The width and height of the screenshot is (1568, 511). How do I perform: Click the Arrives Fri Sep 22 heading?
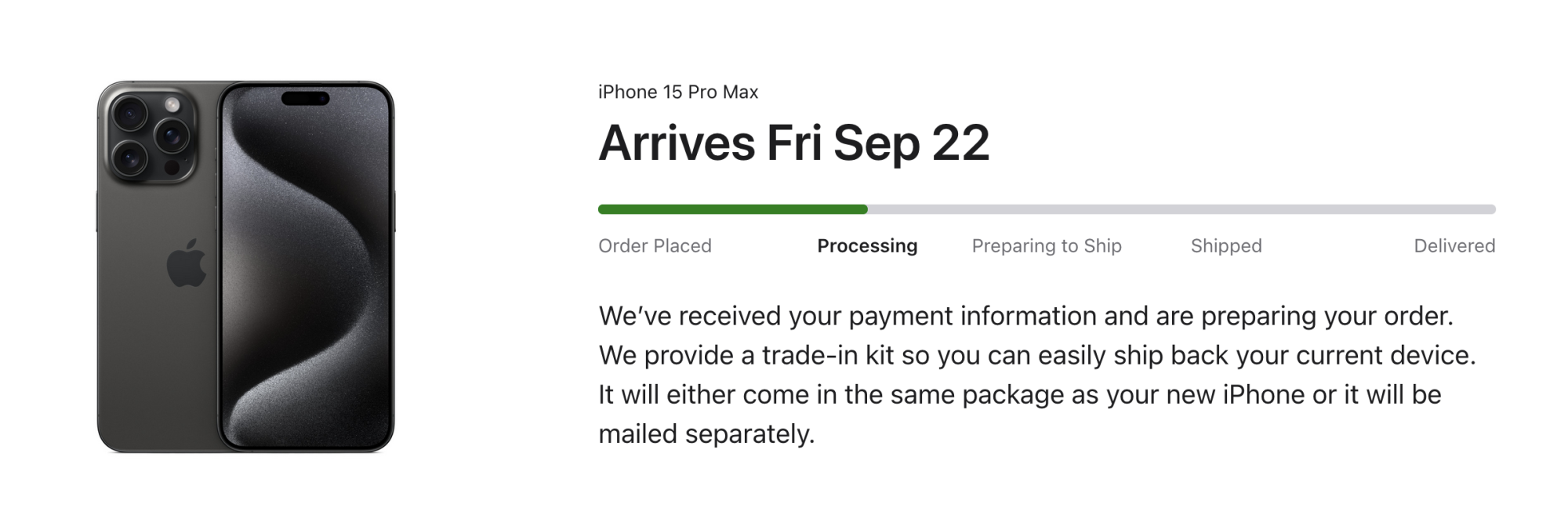(x=793, y=143)
